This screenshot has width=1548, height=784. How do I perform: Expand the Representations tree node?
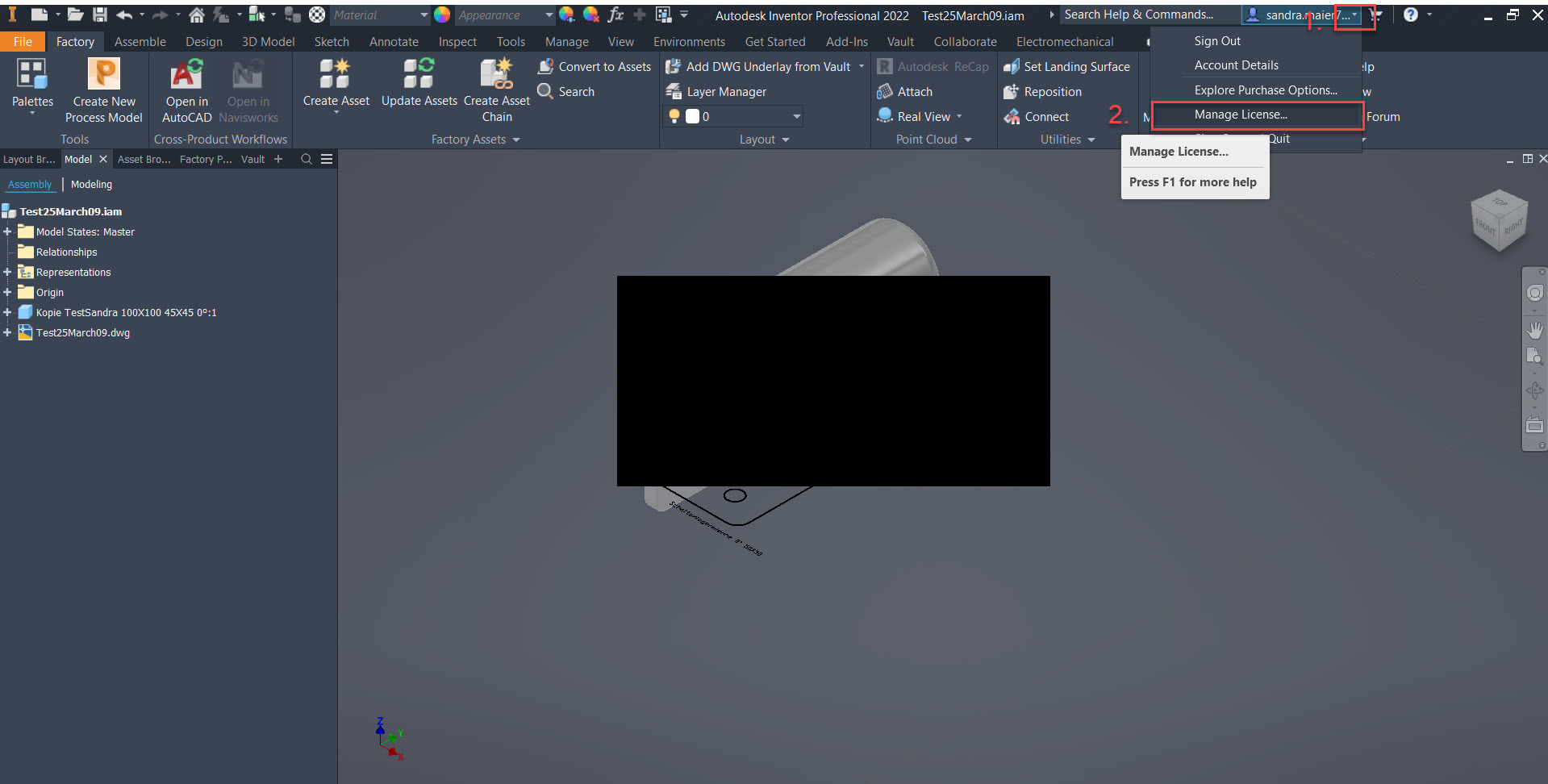coord(7,272)
